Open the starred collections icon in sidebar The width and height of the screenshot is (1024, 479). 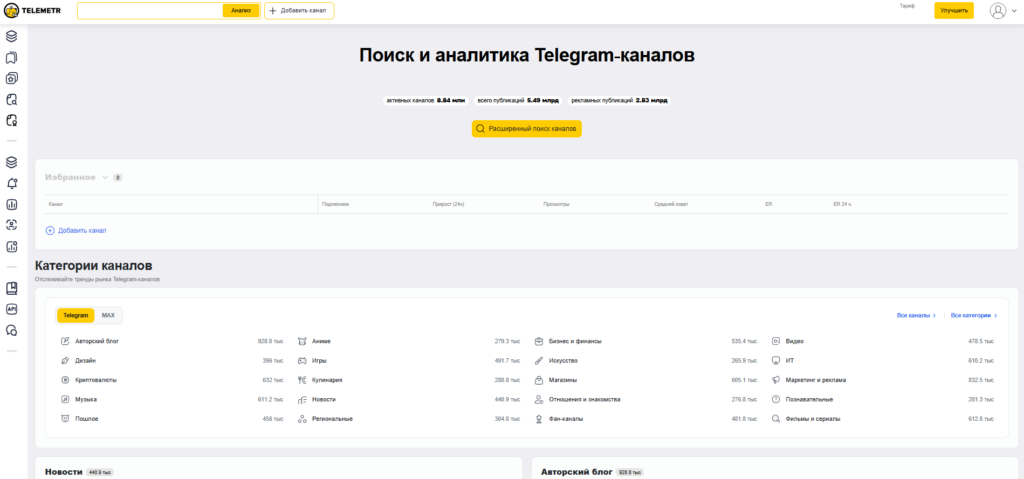coord(11,78)
